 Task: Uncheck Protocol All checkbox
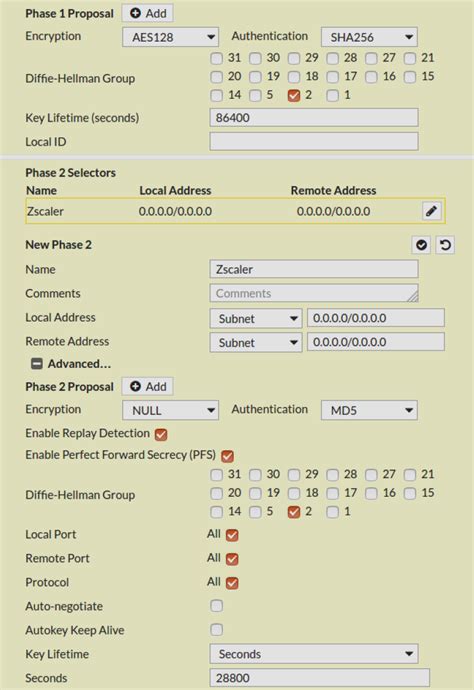click(x=232, y=583)
